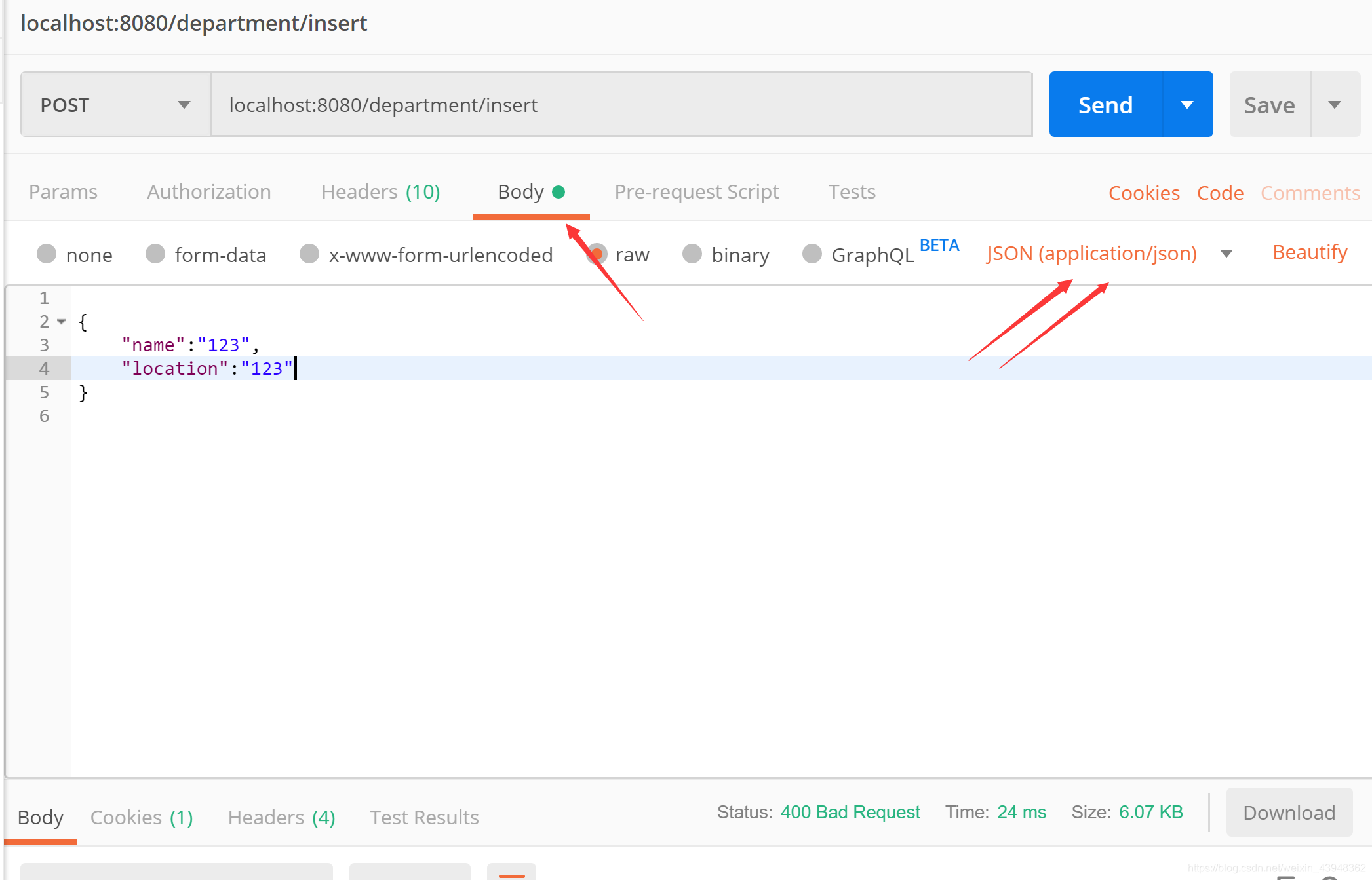
Task: Choose the GraphQL body radio option
Action: [812, 254]
